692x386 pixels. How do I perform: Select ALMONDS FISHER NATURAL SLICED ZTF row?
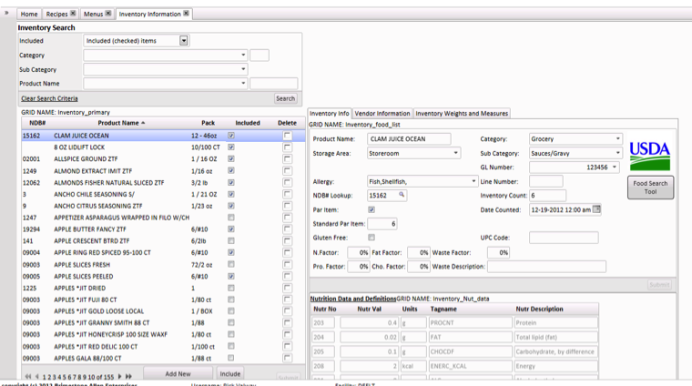coord(163,183)
